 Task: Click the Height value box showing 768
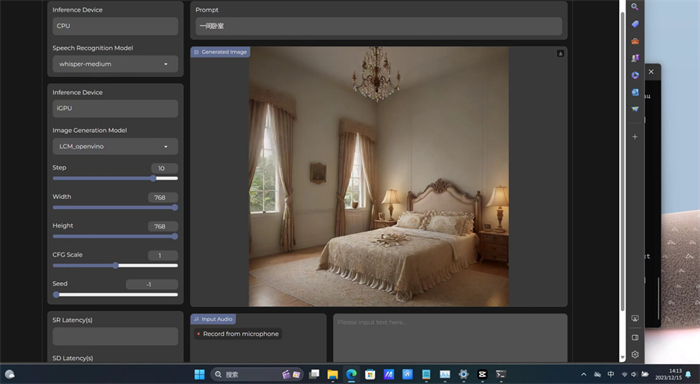click(163, 226)
